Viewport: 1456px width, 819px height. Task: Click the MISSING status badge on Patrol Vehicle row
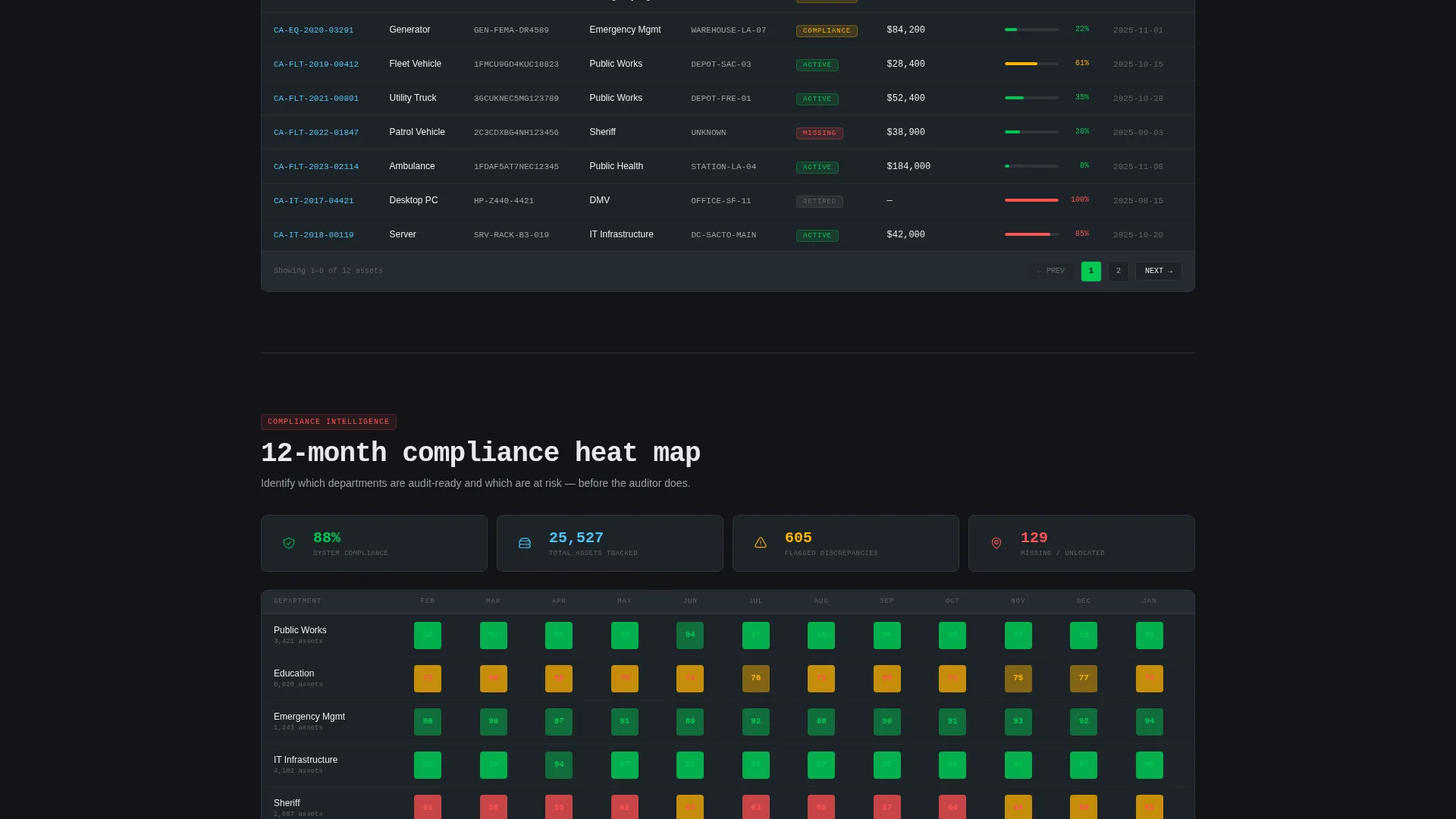coord(819,133)
